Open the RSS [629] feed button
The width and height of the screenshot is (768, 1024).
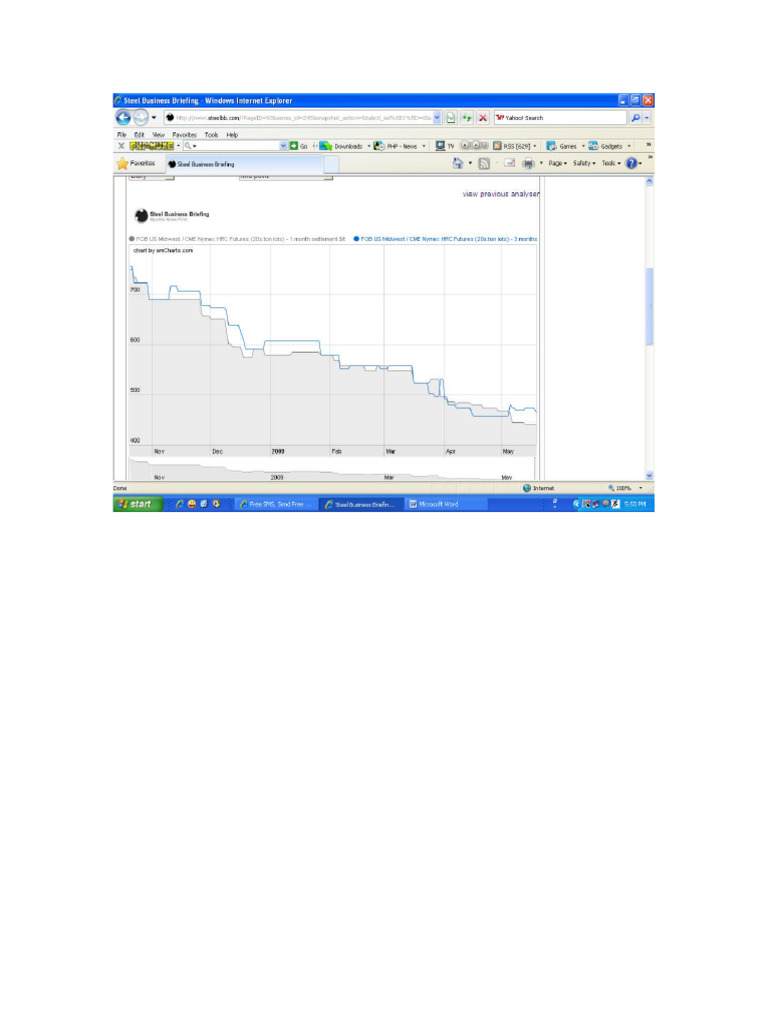point(514,146)
